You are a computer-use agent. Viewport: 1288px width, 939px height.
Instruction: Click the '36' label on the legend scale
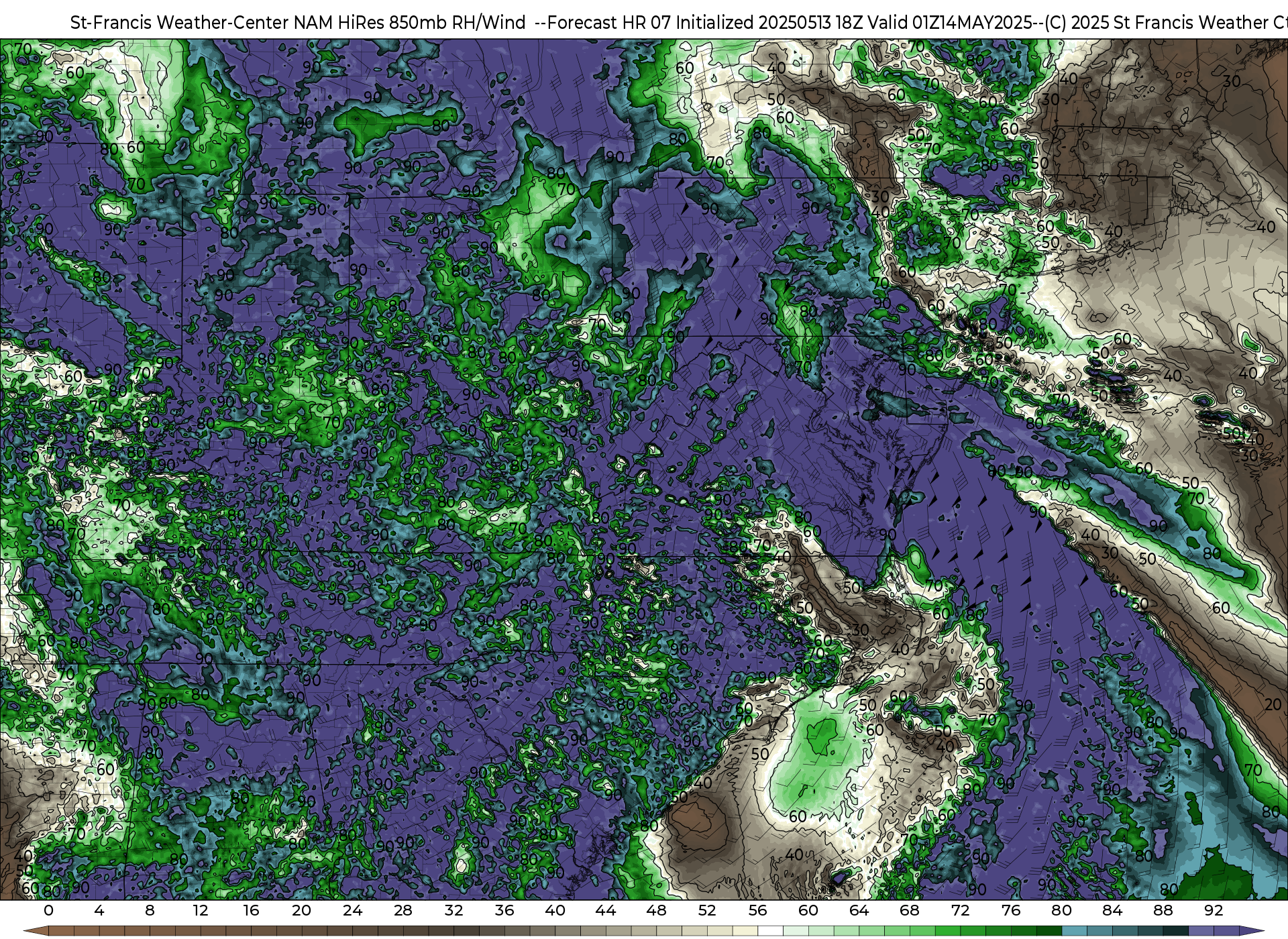click(504, 910)
